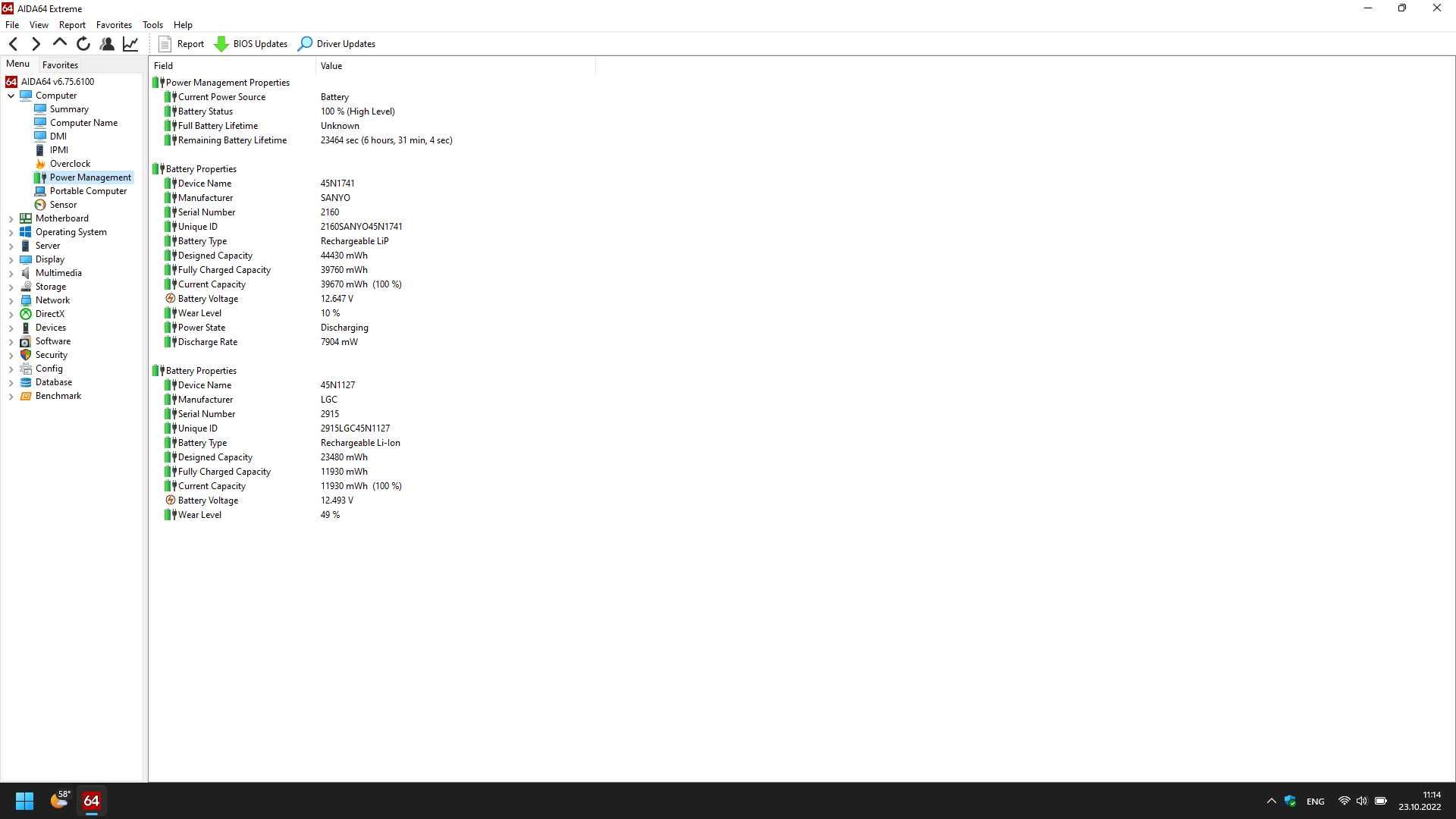The height and width of the screenshot is (819, 1456).
Task: Expand the Motherboard tree item
Action: [10, 218]
